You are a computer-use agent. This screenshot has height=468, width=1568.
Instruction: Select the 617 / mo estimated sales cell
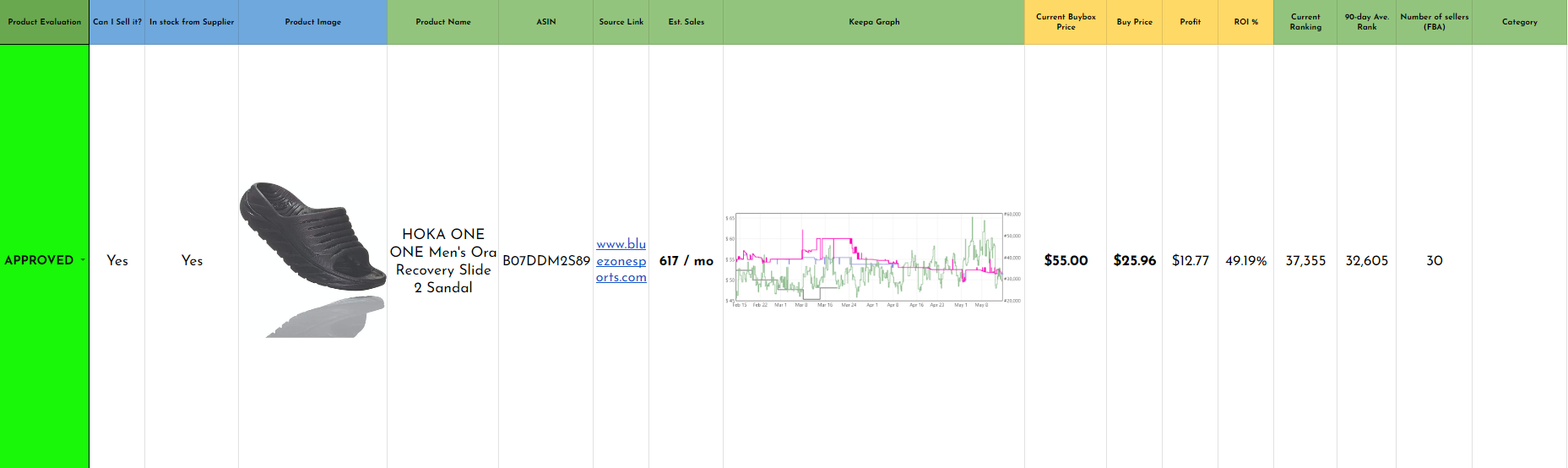(686, 257)
